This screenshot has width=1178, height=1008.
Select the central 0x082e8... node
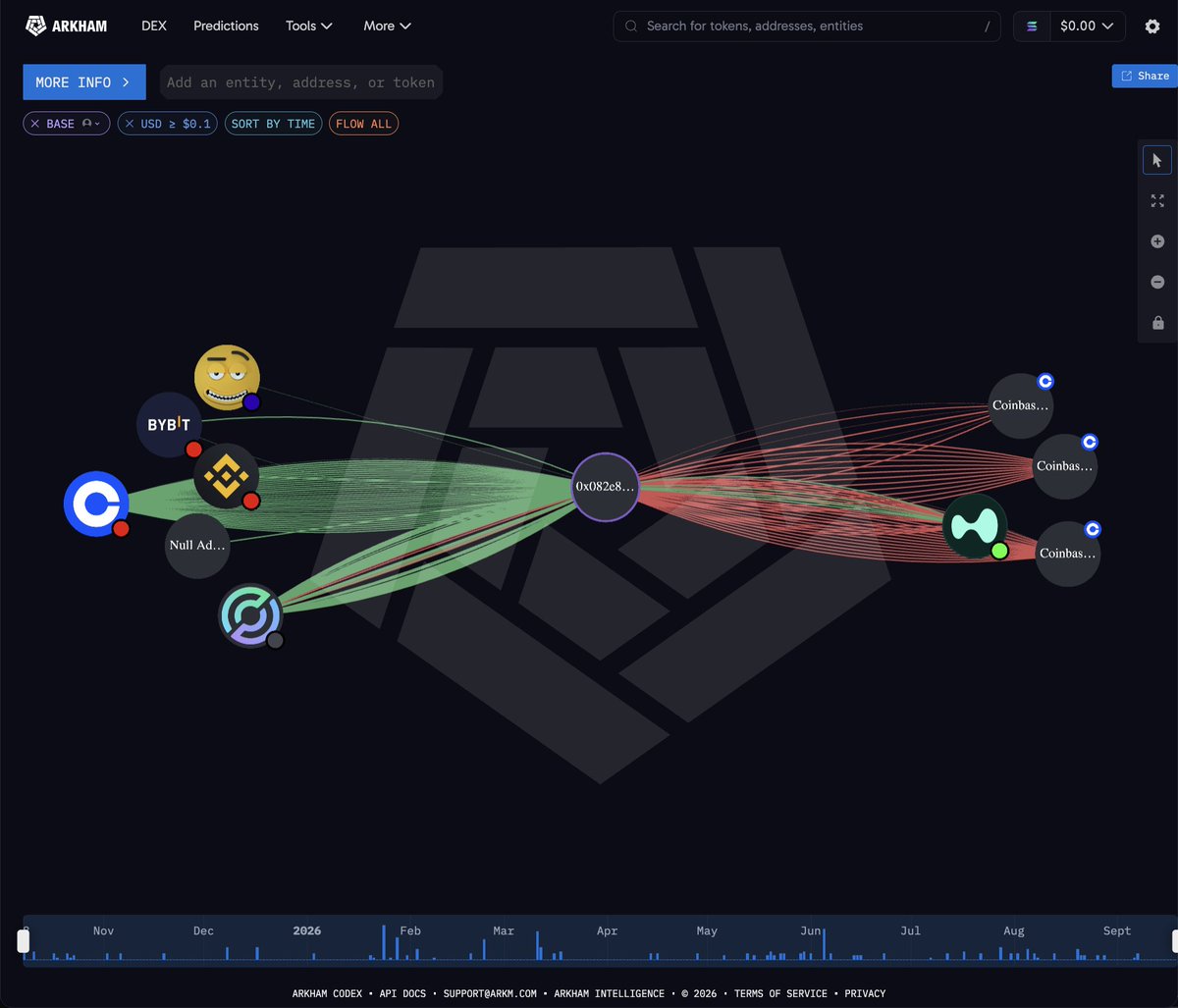coord(606,486)
